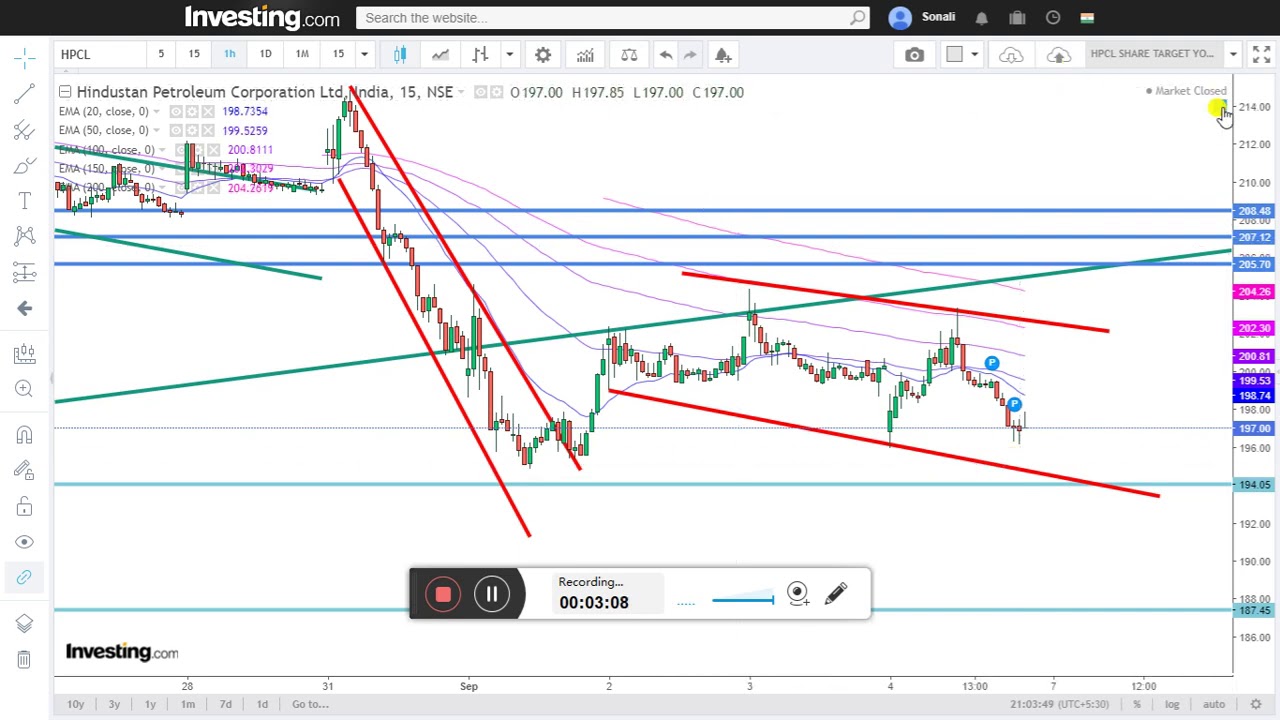The width and height of the screenshot is (1280, 720).
Task: Open HPCL SHARE TARGET layout dropdown
Action: coord(1233,54)
